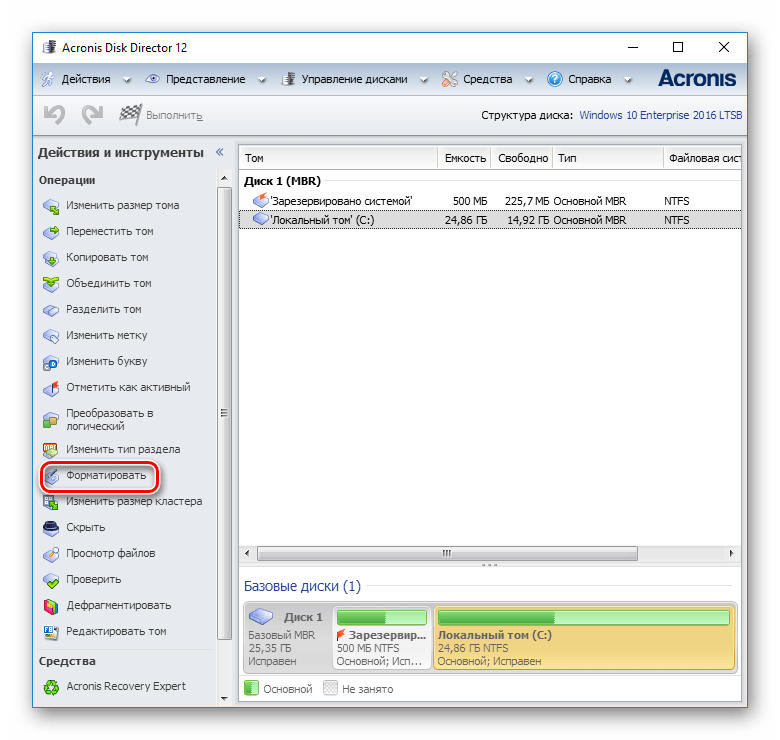Click Базовые диски (1) section heading
The width and height of the screenshot is (780, 740).
pyautogui.click(x=302, y=586)
